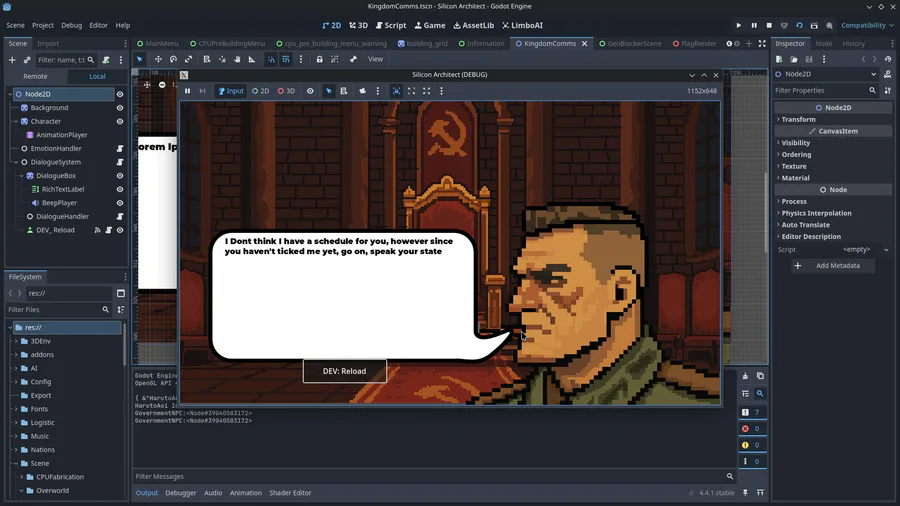Screen dimensions: 900x506
Task: Hide the Background node
Action: (120, 108)
